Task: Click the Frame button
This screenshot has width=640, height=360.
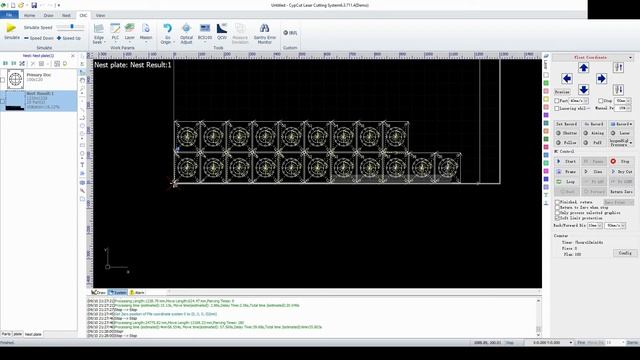Action: click(567, 172)
